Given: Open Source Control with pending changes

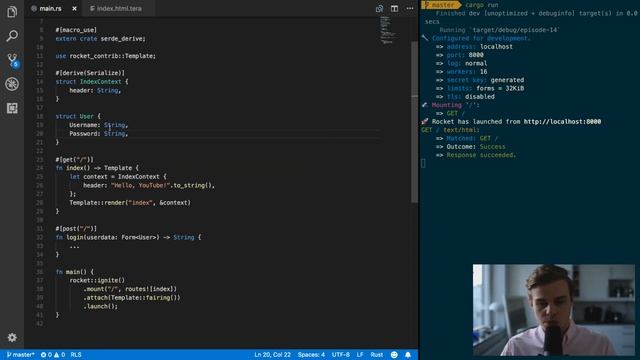Looking at the screenshot, I should tap(12, 60).
